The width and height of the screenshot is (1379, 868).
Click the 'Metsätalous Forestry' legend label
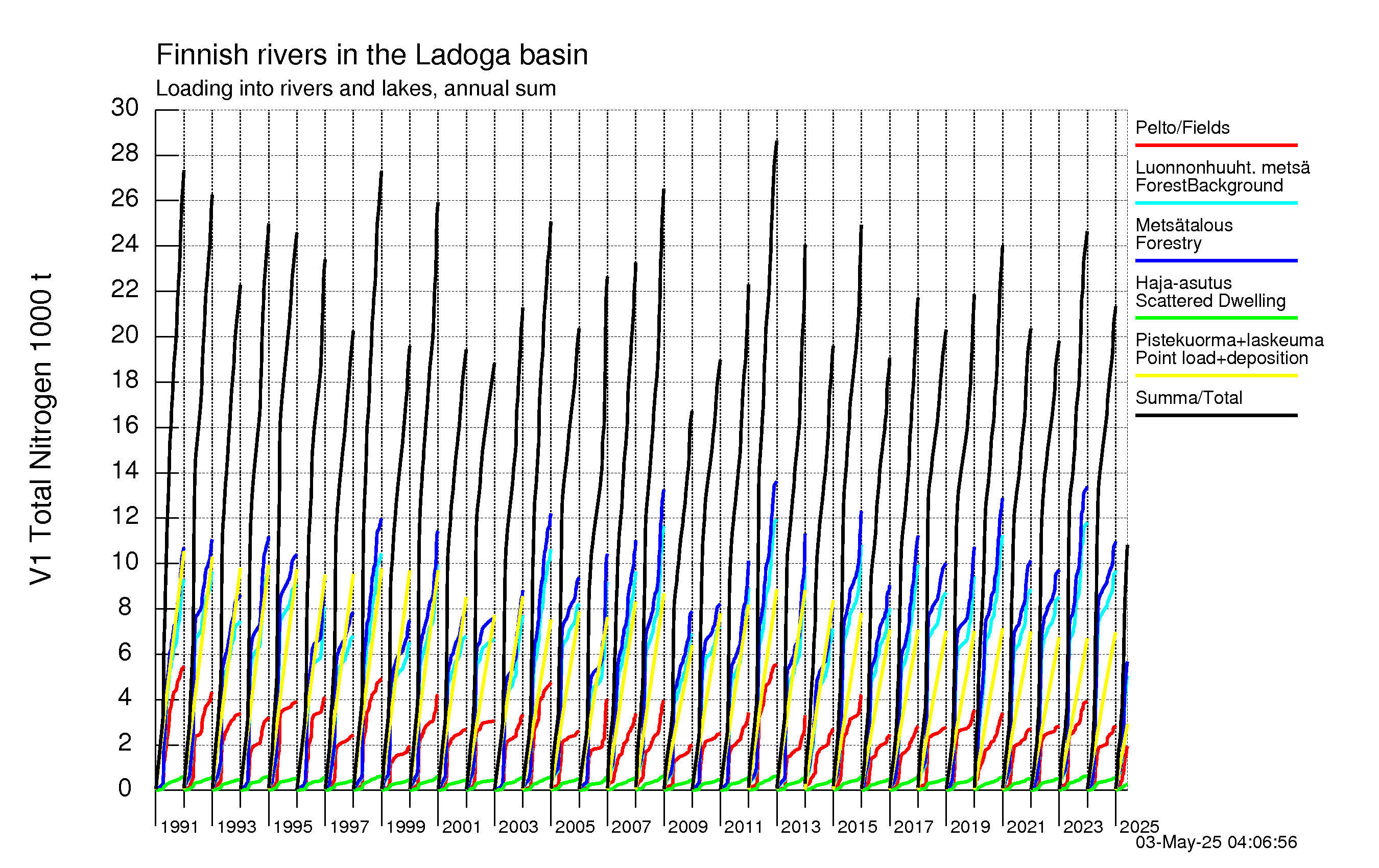pyautogui.click(x=1184, y=234)
